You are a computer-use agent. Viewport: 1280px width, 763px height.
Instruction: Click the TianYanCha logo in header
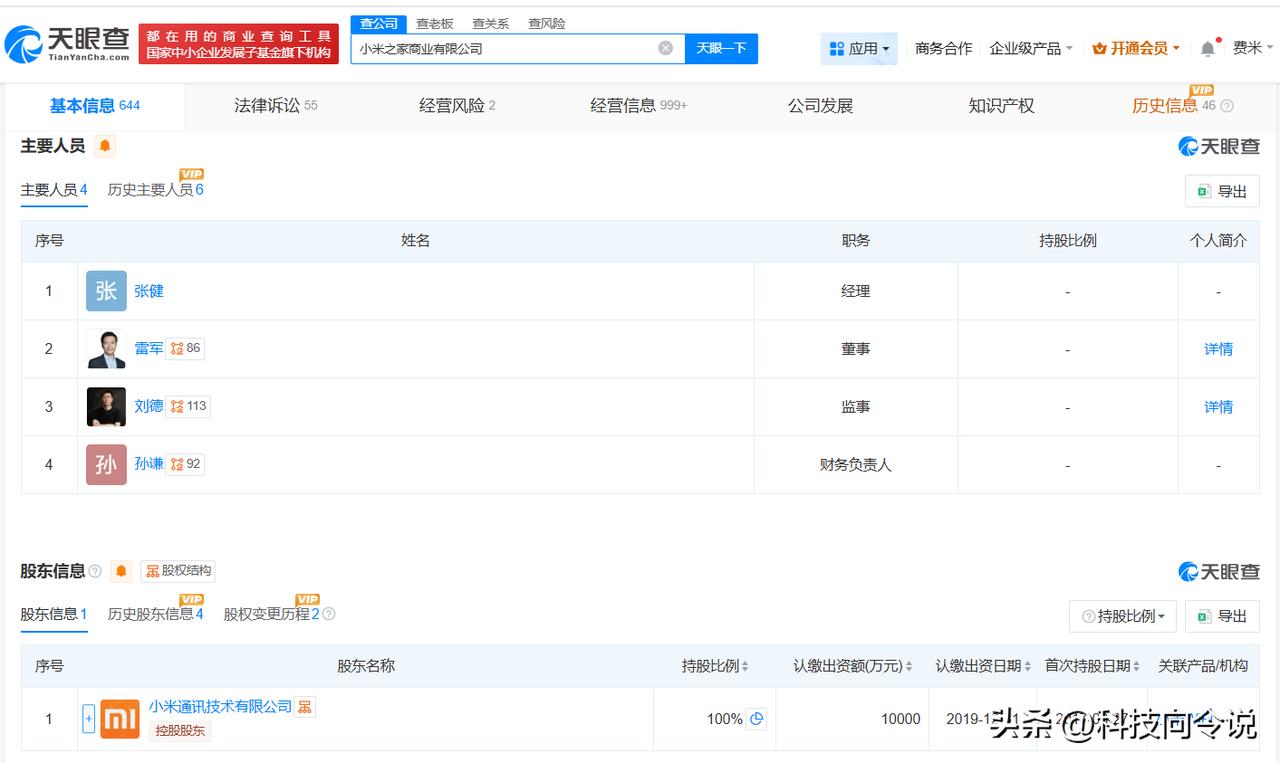[x=67, y=43]
